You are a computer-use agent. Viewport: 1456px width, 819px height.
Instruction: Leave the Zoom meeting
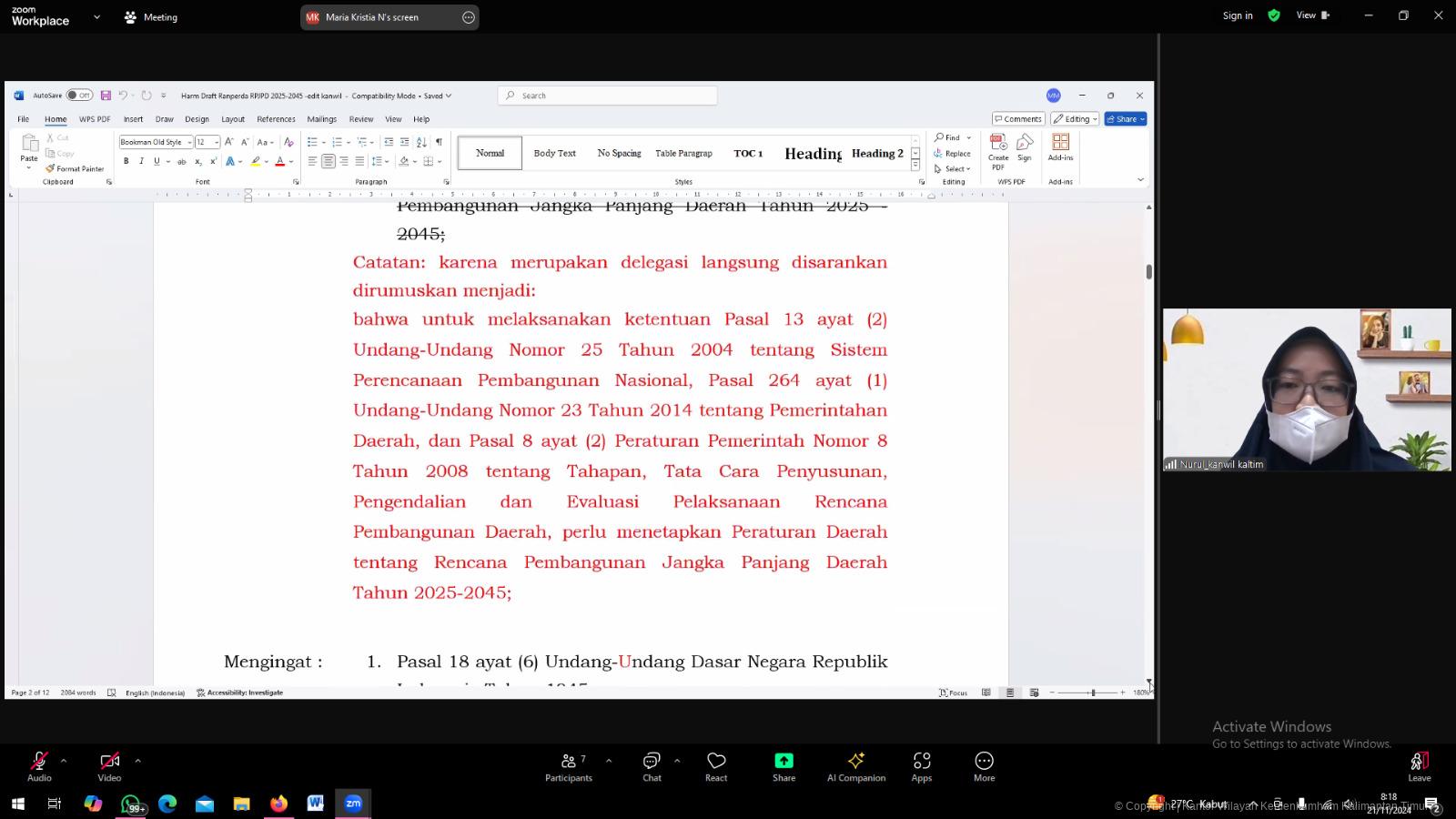click(x=1420, y=766)
